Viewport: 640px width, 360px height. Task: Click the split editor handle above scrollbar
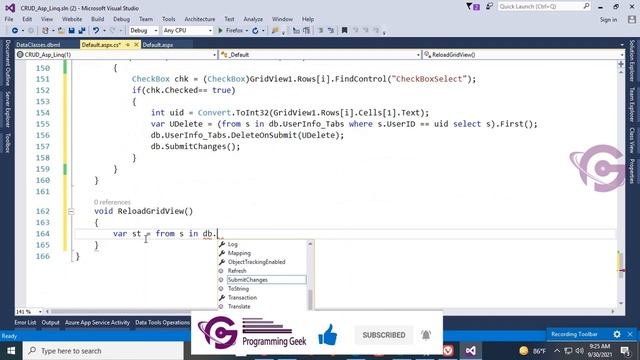click(x=621, y=64)
